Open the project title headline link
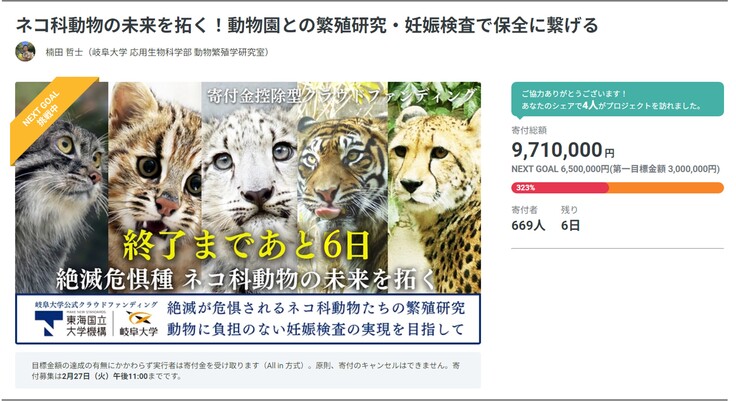 pos(307,25)
